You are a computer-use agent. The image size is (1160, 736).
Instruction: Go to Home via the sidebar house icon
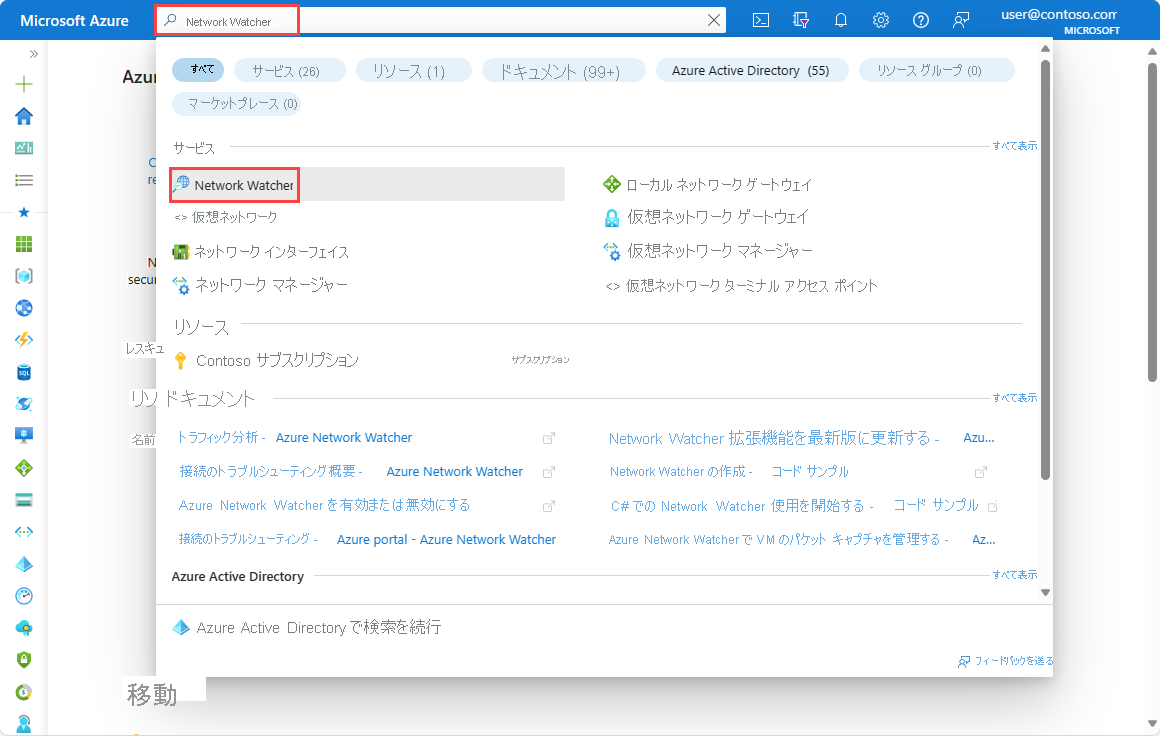[x=24, y=116]
